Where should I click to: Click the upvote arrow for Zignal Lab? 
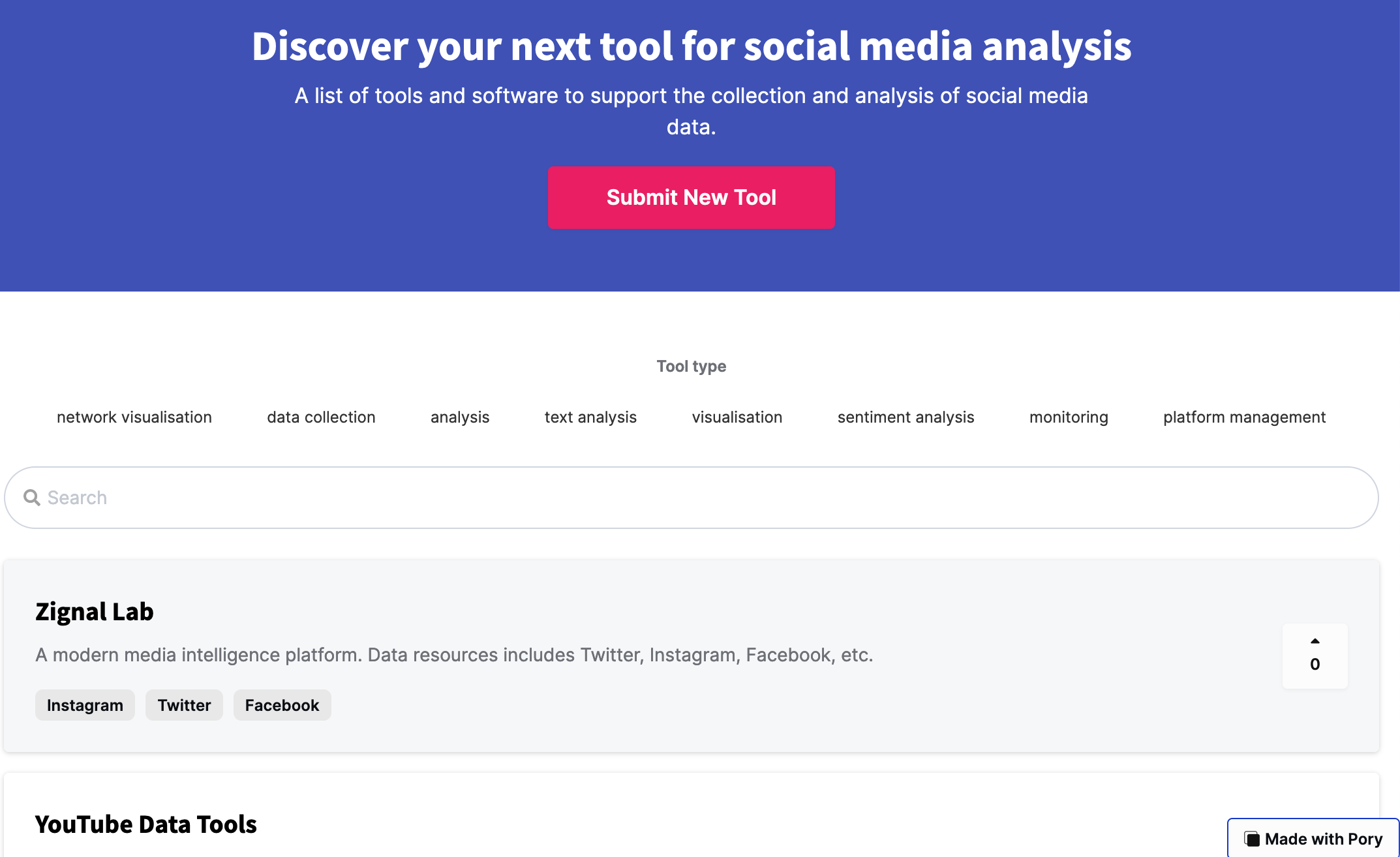(x=1314, y=641)
